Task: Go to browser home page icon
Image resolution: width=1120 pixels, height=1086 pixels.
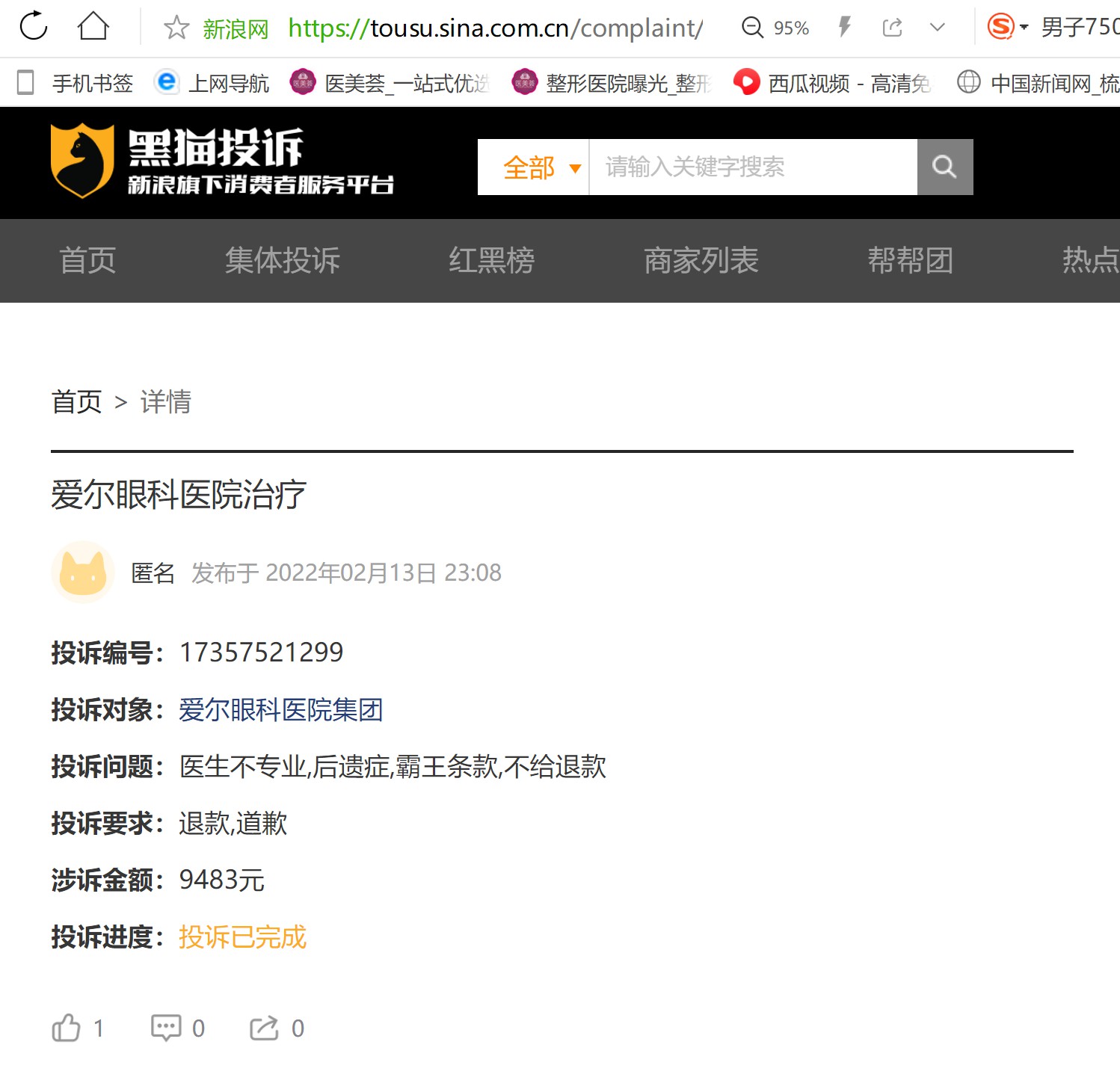Action: 93,26
